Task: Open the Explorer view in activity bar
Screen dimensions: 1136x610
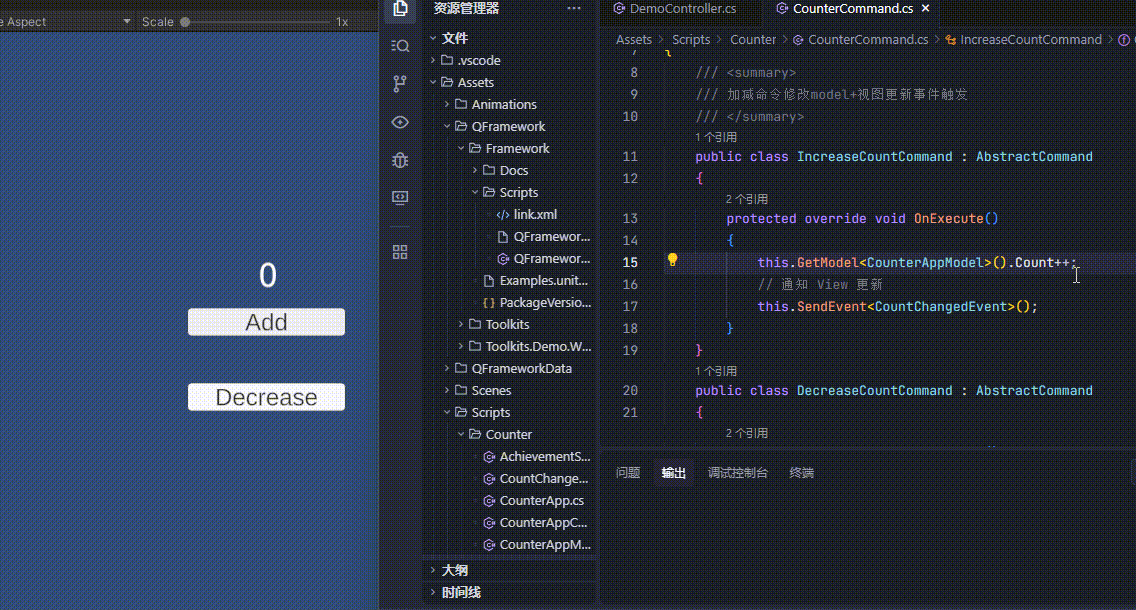Action: click(400, 9)
